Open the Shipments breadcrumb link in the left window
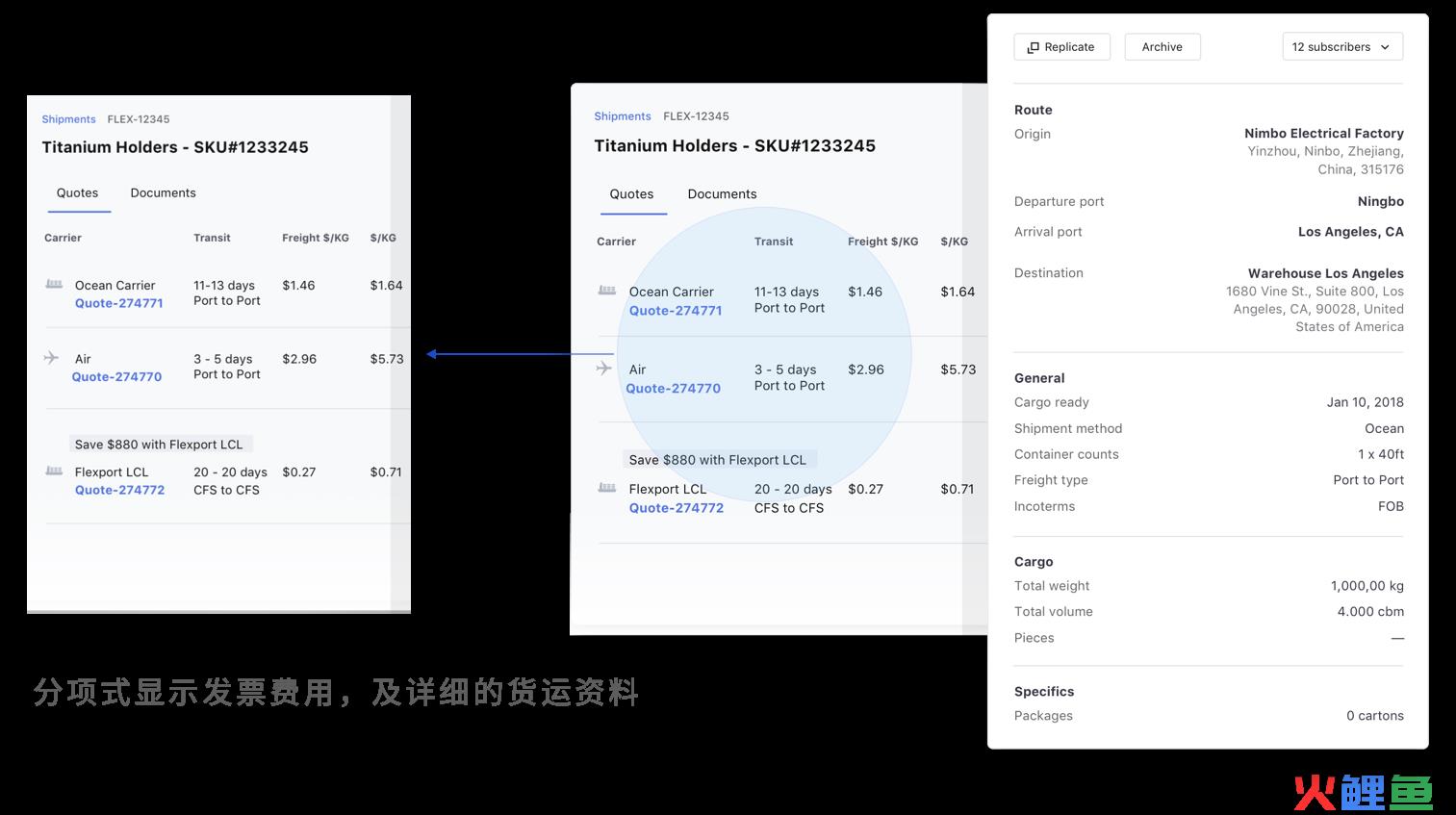The image size is (1456, 815). (68, 119)
